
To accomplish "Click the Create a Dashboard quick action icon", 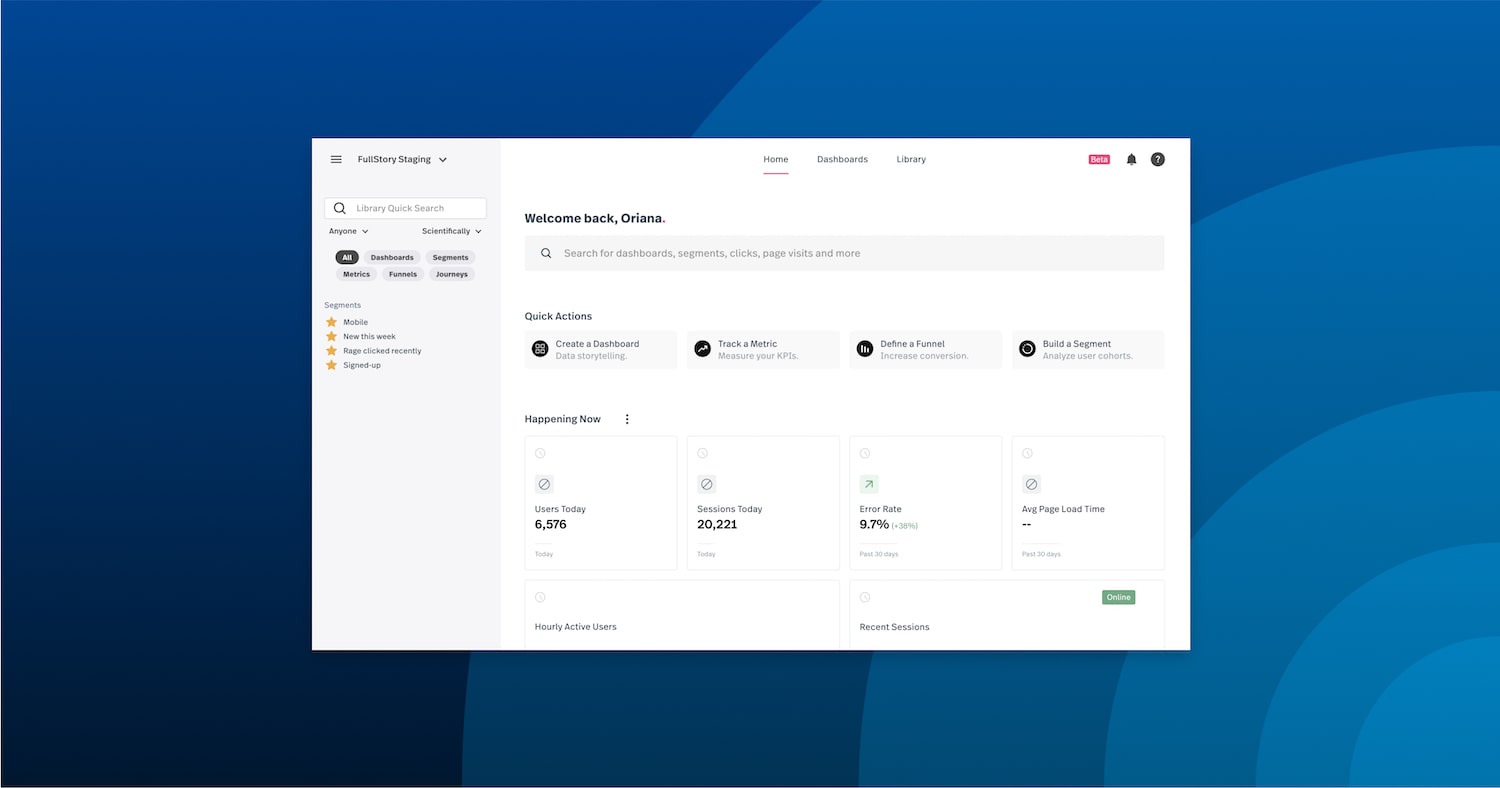I will click(540, 349).
